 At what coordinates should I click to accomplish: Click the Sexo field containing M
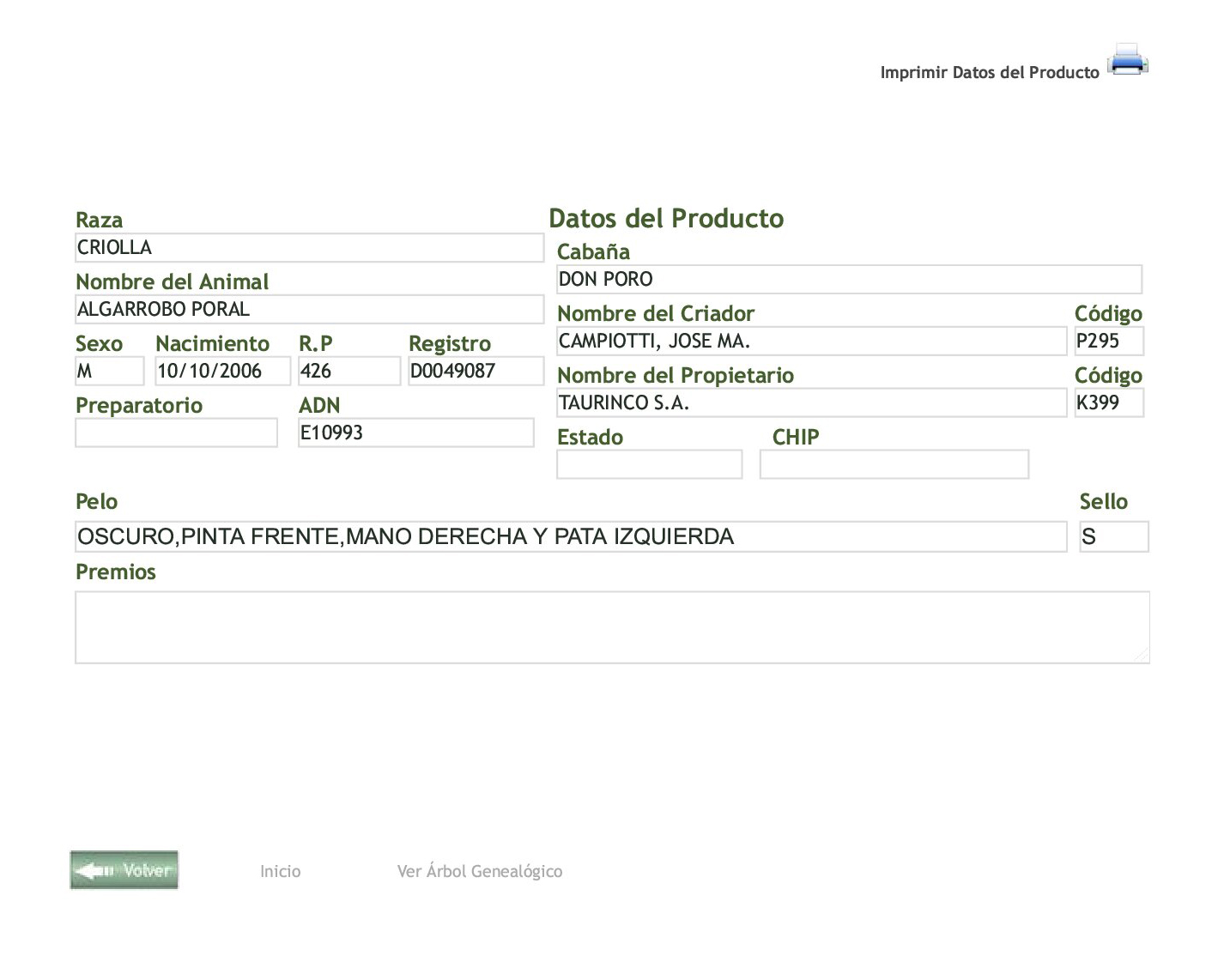[109, 372]
